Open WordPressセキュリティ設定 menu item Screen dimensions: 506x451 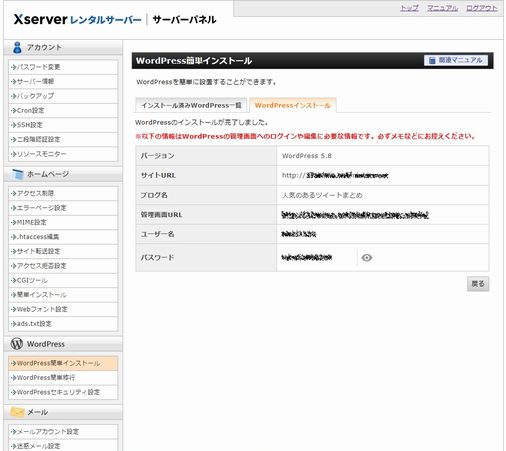[63, 392]
